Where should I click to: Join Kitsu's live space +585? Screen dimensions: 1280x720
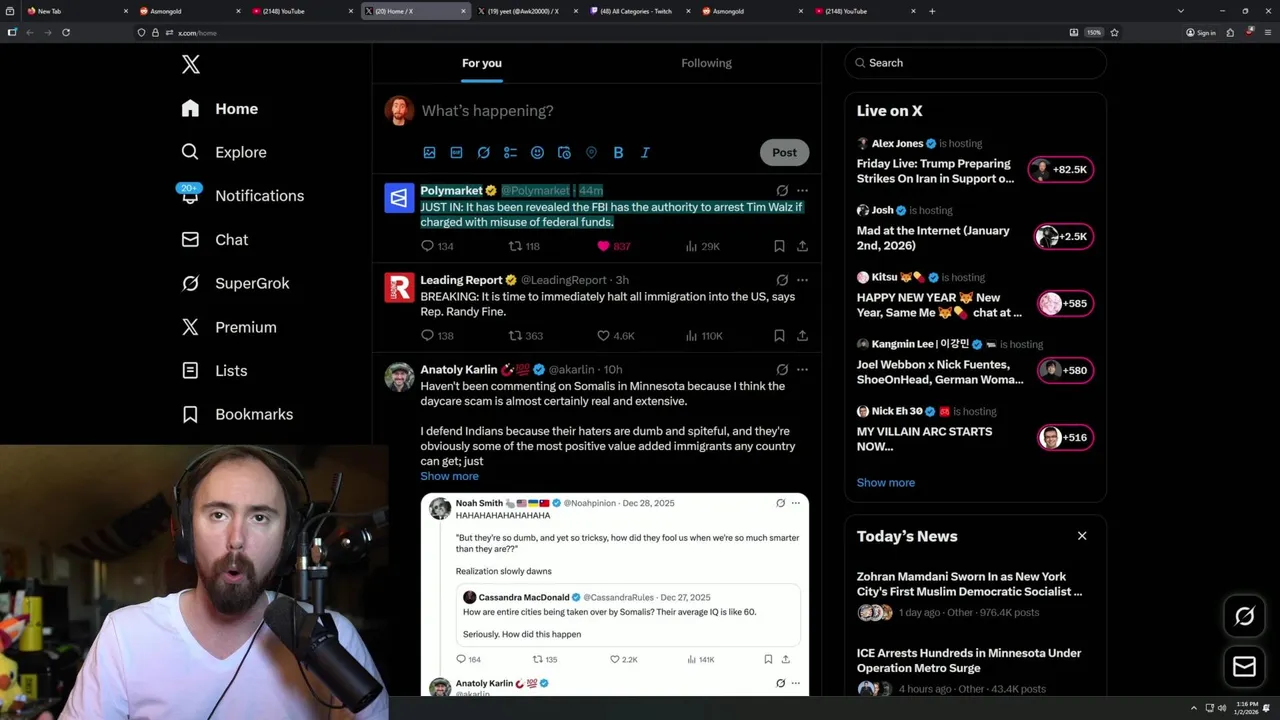1065,304
